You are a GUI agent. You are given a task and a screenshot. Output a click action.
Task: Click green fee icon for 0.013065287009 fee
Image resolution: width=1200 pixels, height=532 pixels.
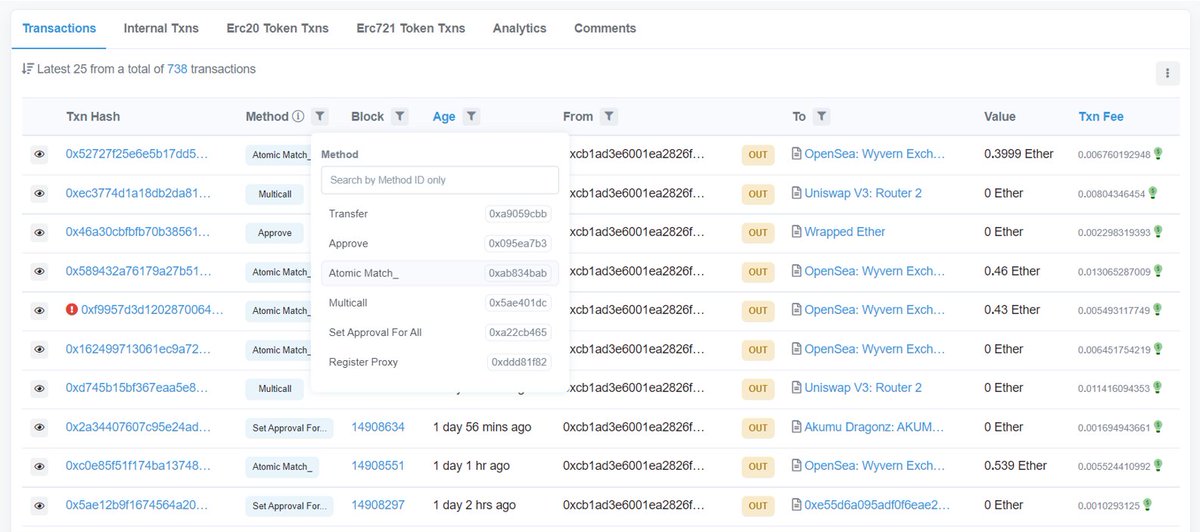tap(1158, 271)
